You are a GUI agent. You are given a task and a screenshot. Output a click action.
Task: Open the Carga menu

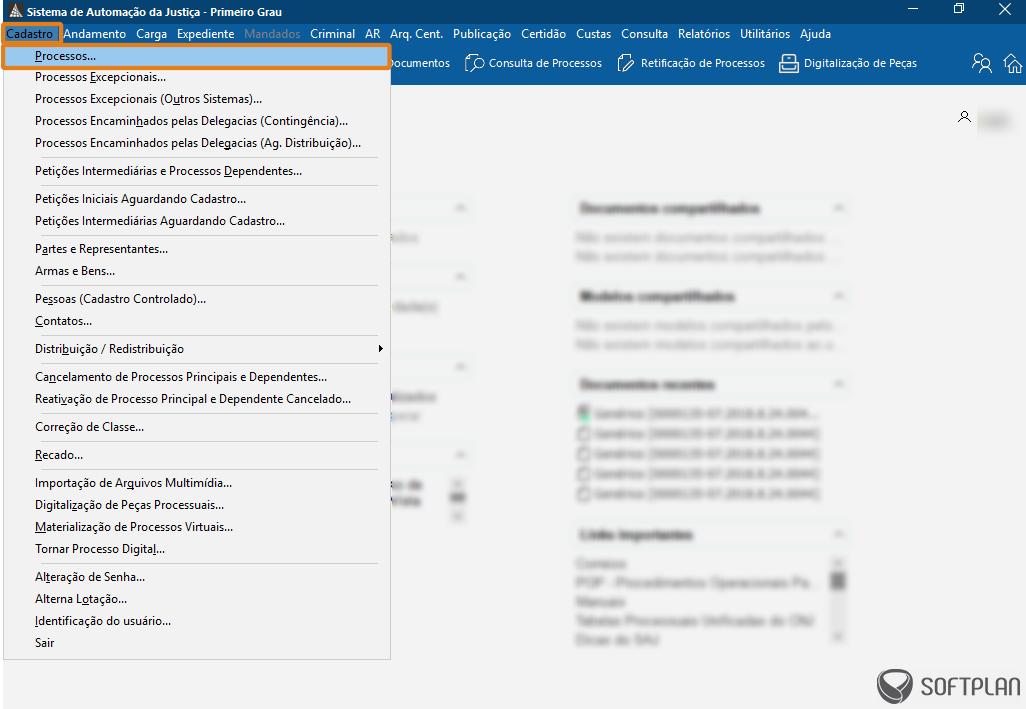coord(151,34)
